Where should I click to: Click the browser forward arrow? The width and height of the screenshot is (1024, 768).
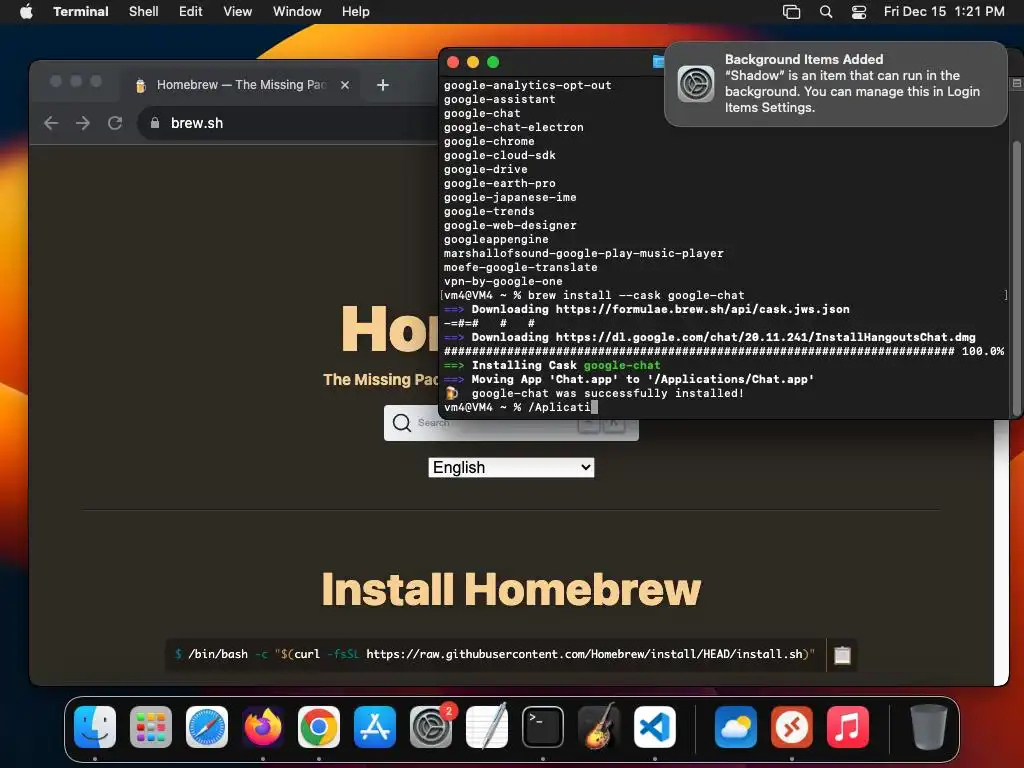[x=83, y=123]
